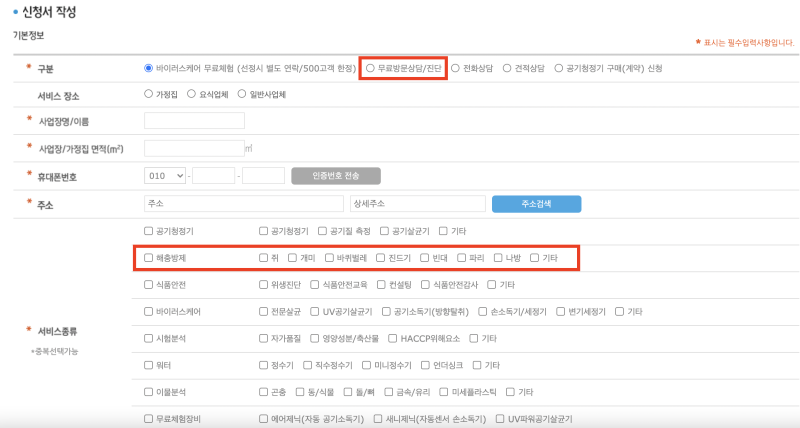Check the 식품안전교육 option
Viewport: 800px width, 428px height.
click(x=315, y=285)
